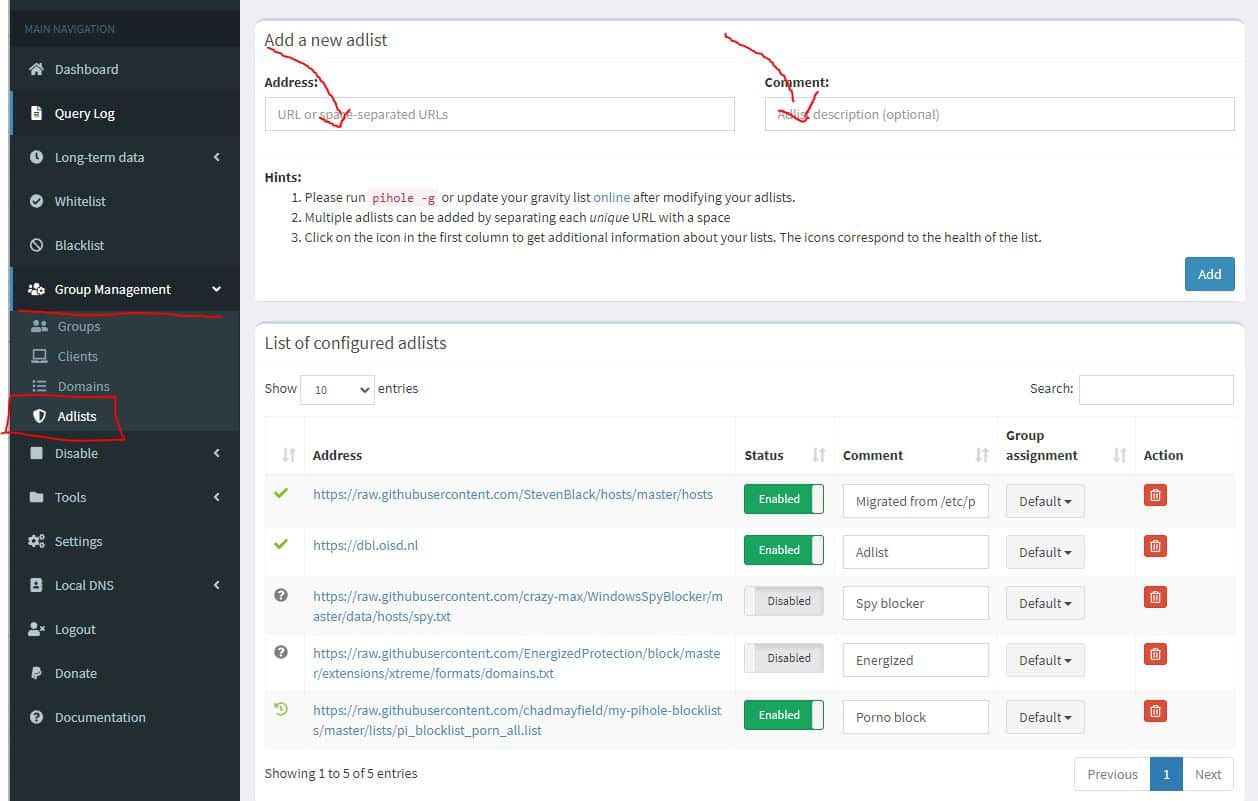Click green checkmark status icon for dbl.oisd.nl
Image resolution: width=1258 pixels, height=801 pixels.
pos(281,544)
